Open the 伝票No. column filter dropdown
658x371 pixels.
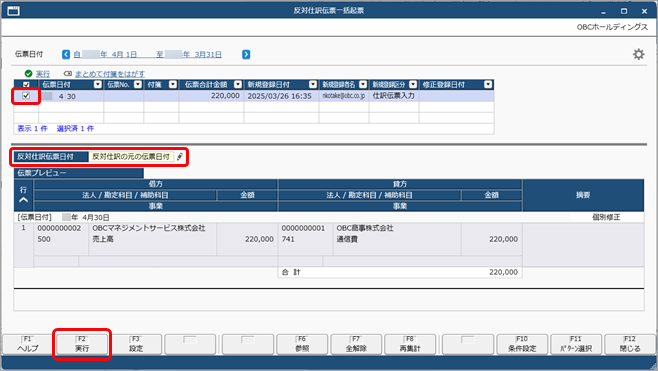click(x=138, y=84)
